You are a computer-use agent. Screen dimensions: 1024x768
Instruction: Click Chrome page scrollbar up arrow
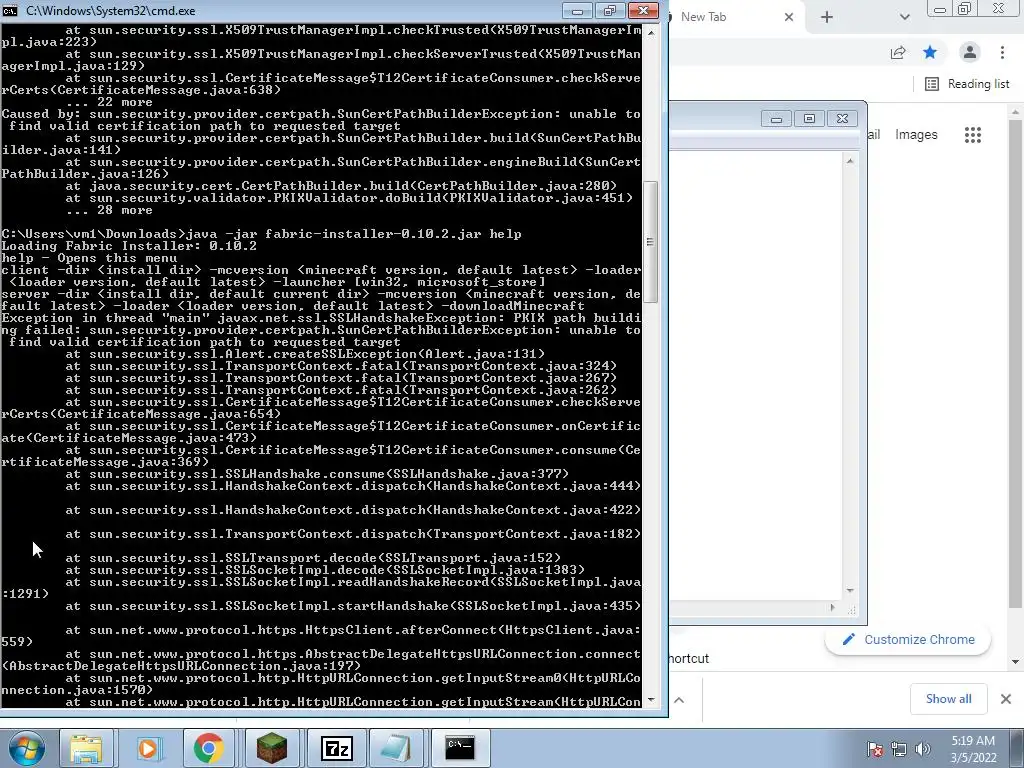(1016, 112)
